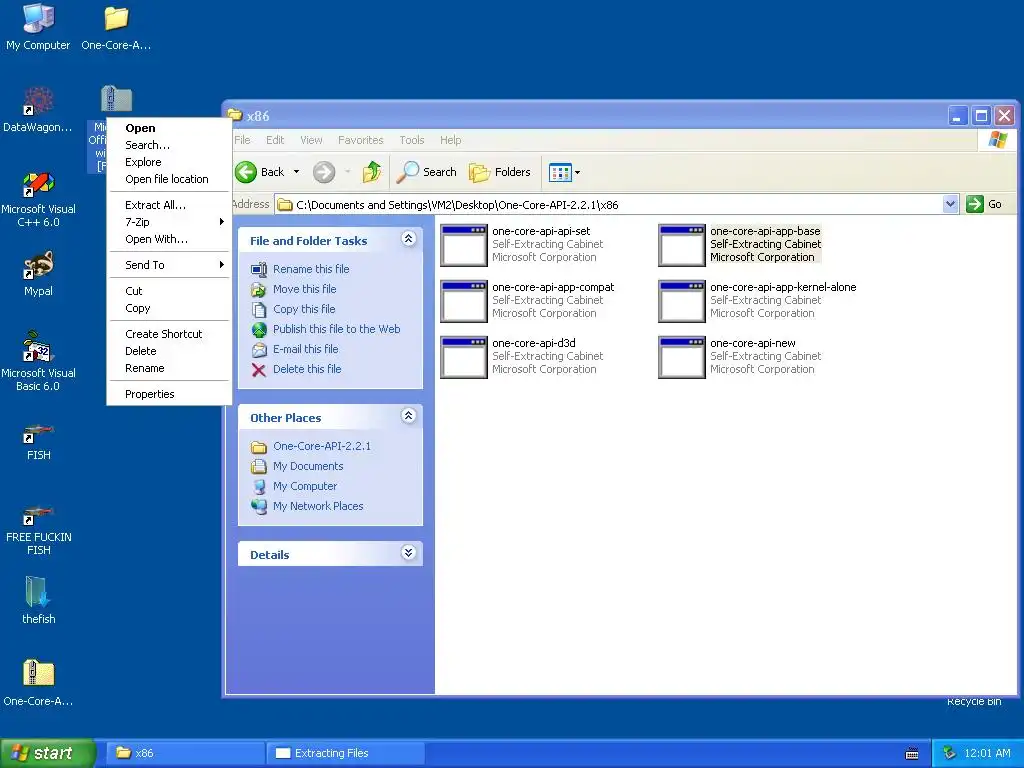The image size is (1024, 768).
Task: Expand the 7-Zip submenu
Action: (x=170, y=222)
